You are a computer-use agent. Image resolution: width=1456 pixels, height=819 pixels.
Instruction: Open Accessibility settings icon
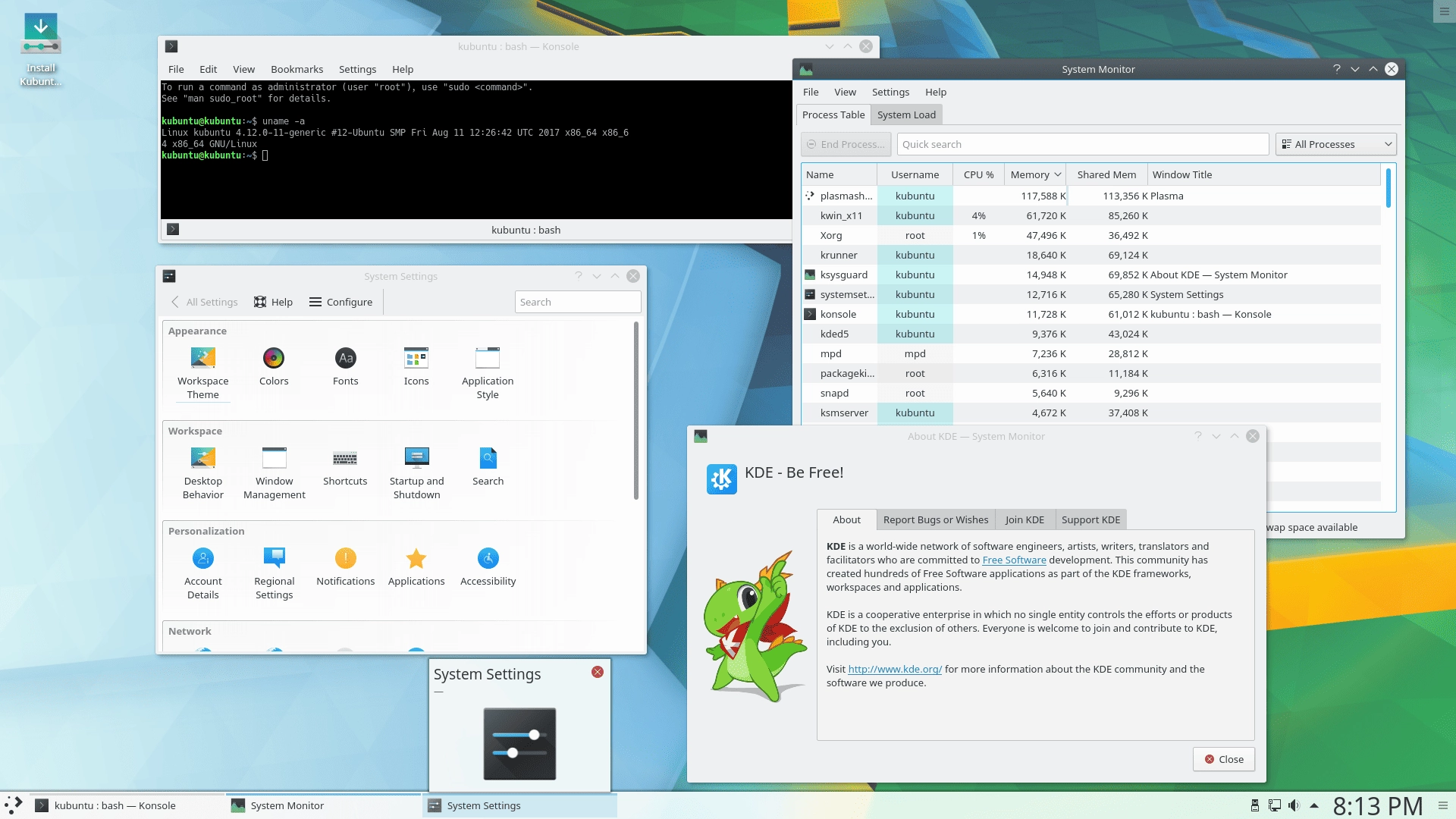coord(488,566)
